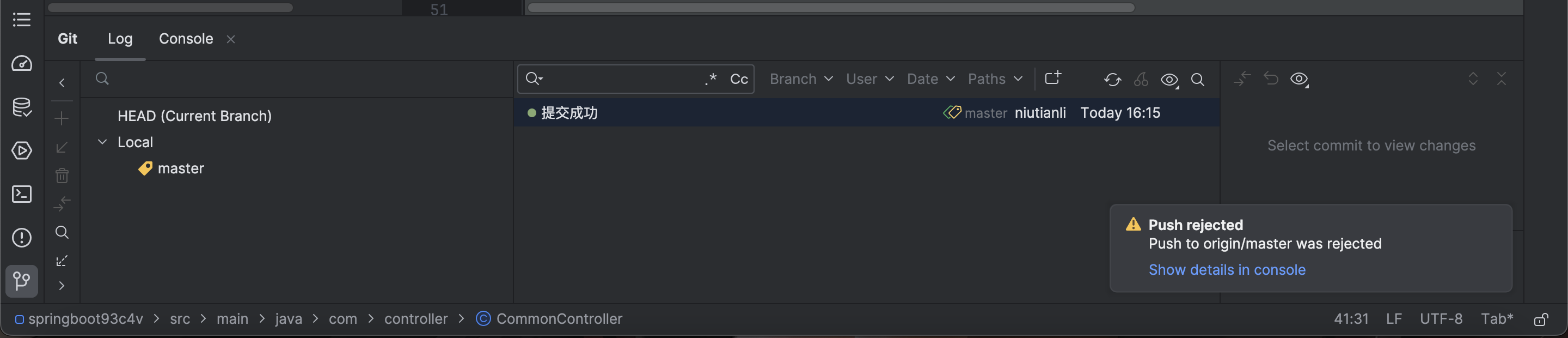The height and width of the screenshot is (338, 1568).
Task: Refresh the Git log
Action: (x=1112, y=80)
